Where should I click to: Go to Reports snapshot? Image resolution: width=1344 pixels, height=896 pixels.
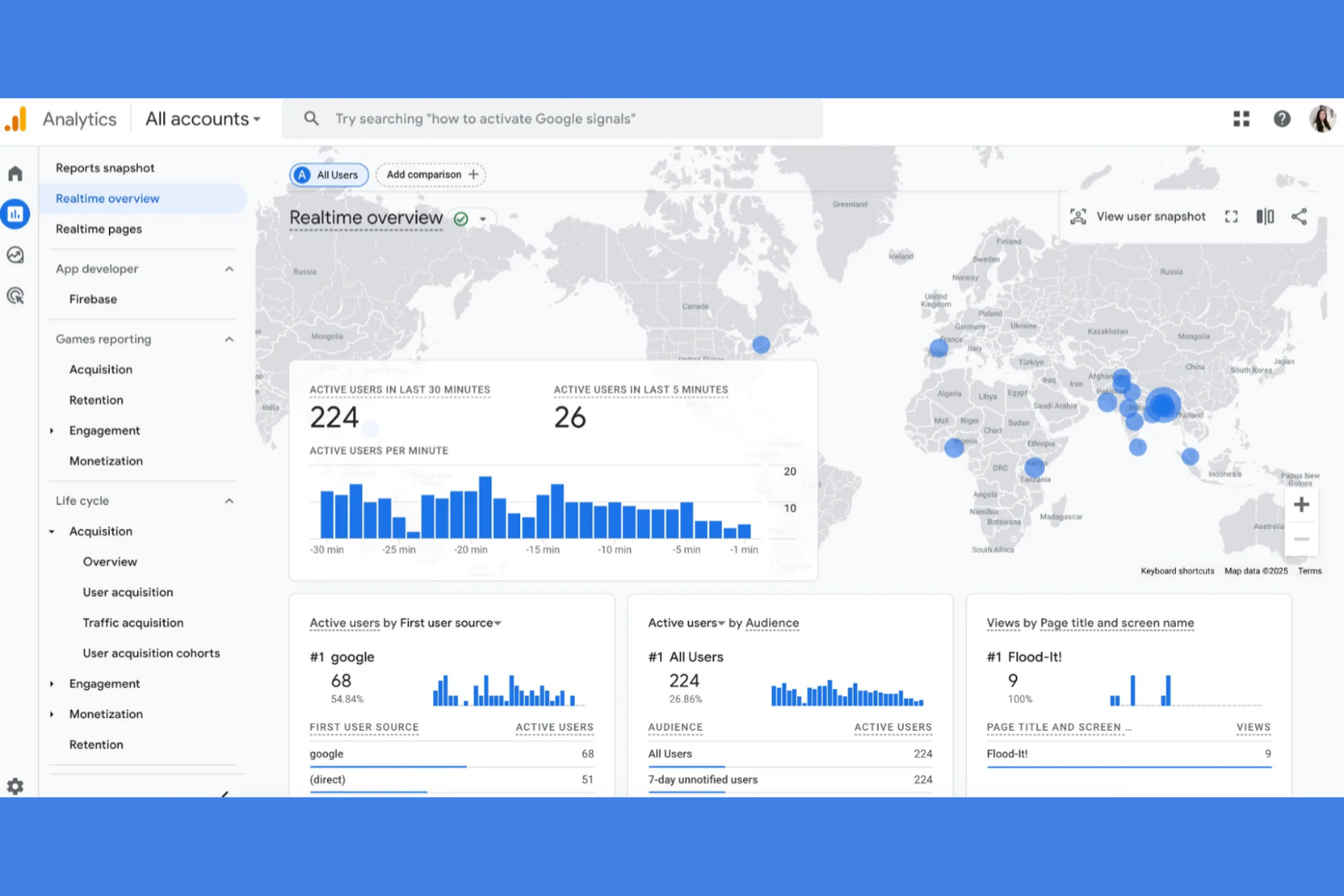(104, 167)
